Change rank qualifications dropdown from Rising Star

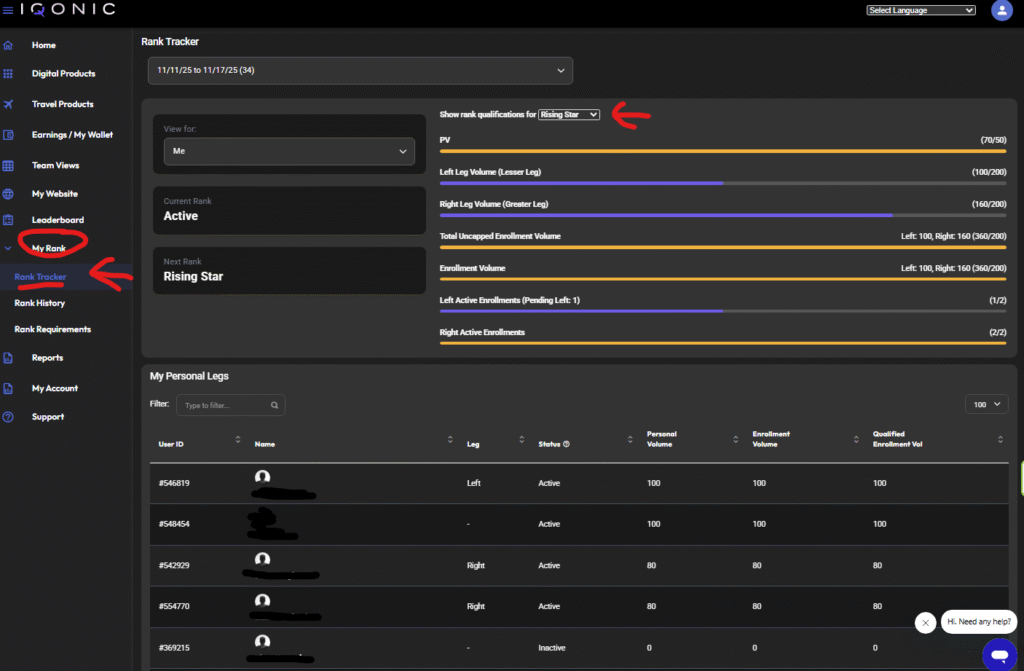(x=568, y=114)
